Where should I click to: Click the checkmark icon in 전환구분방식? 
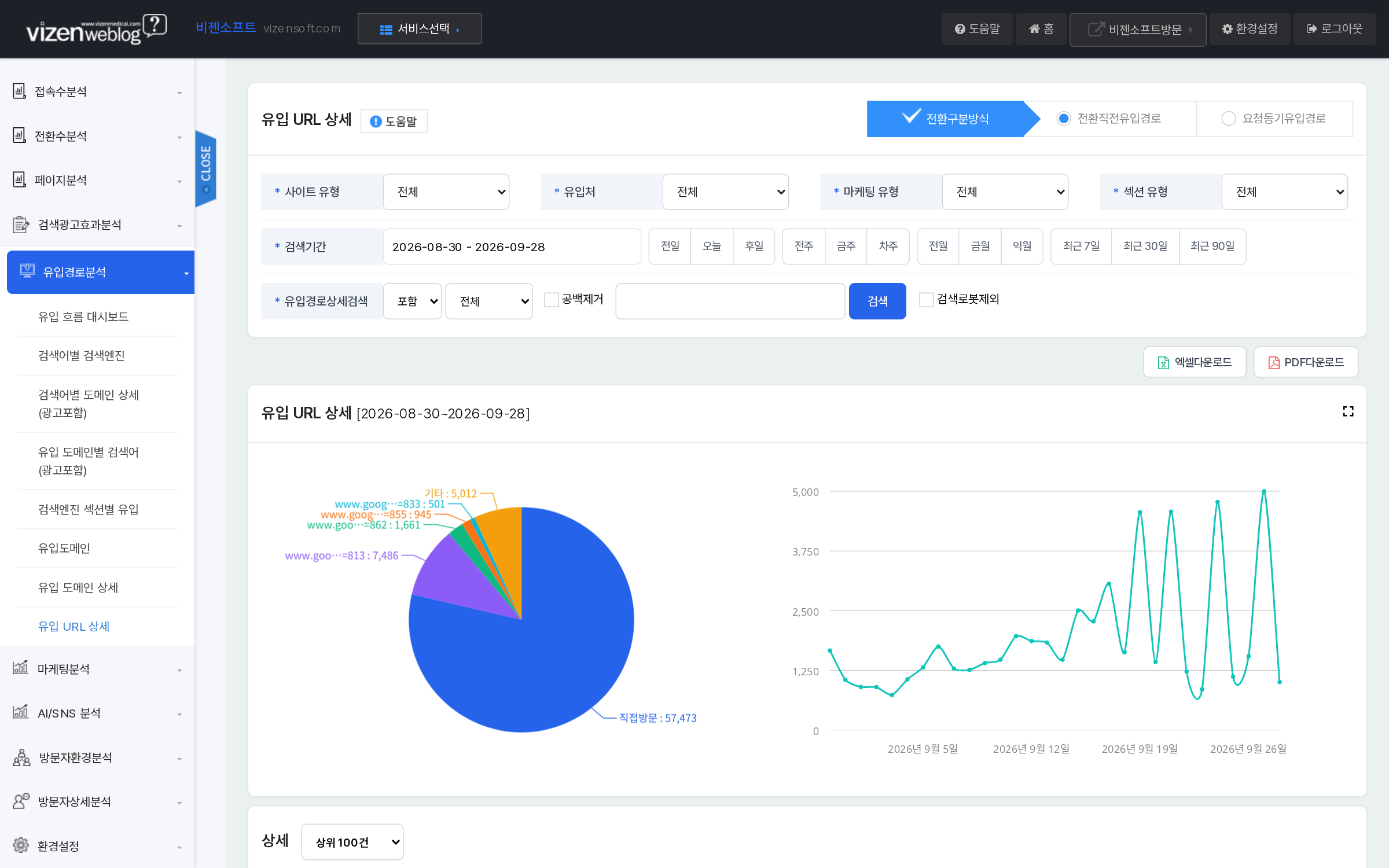(x=912, y=116)
